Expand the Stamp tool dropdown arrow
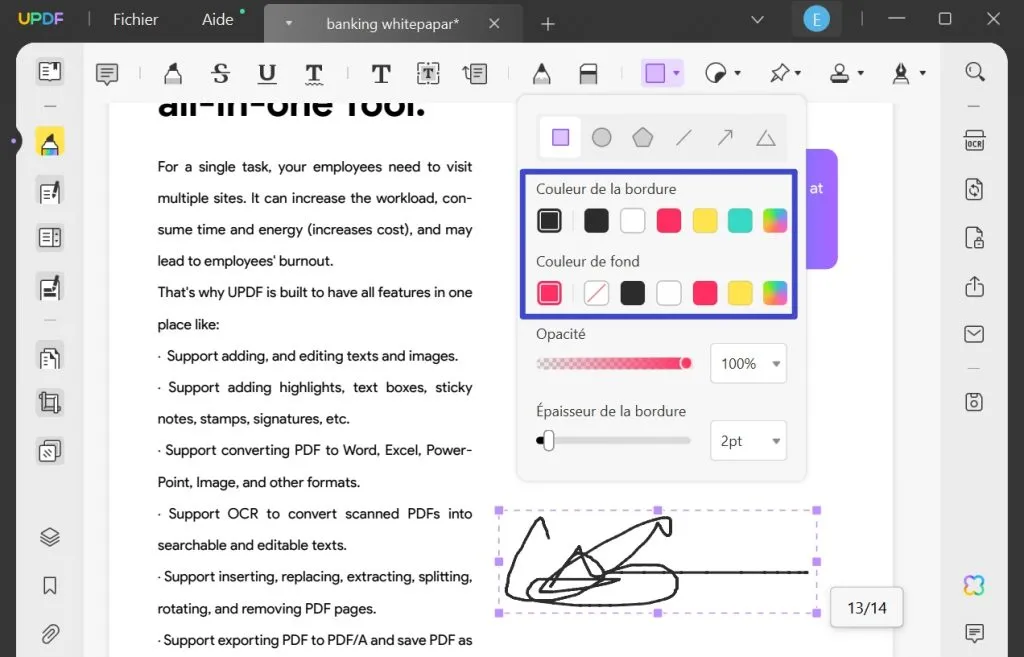1024x657 pixels. (861, 73)
